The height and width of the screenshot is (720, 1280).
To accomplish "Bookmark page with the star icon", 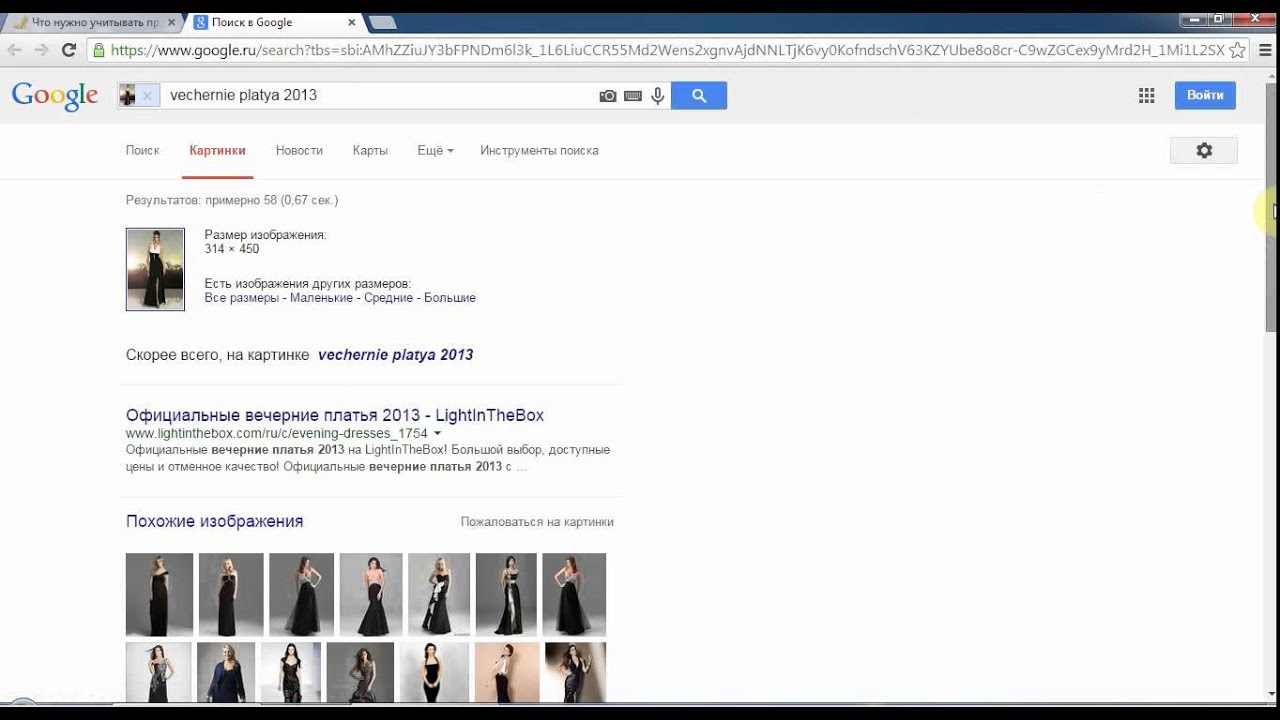I will [x=1237, y=50].
